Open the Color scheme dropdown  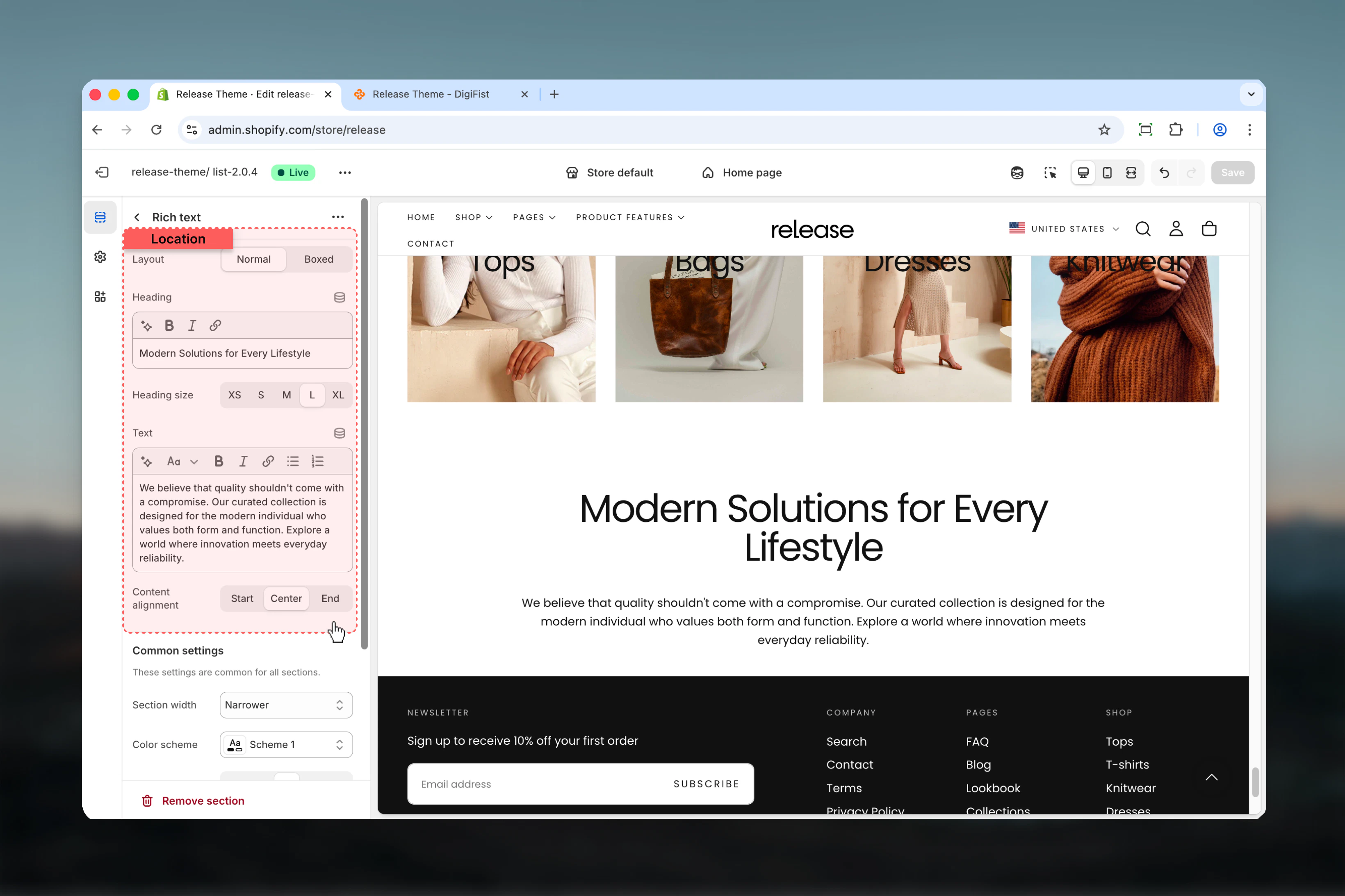[x=286, y=745]
